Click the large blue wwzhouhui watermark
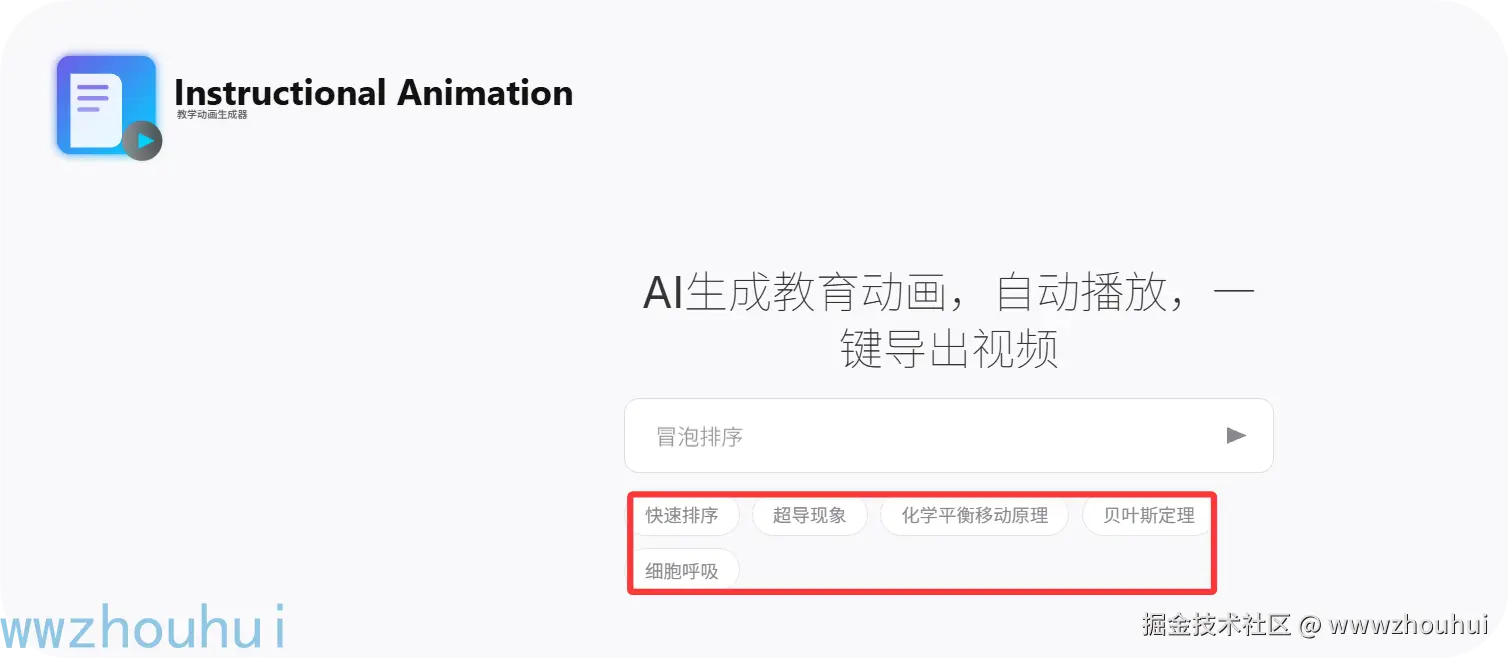Screen dimensions: 1508x658 click(x=145, y=627)
